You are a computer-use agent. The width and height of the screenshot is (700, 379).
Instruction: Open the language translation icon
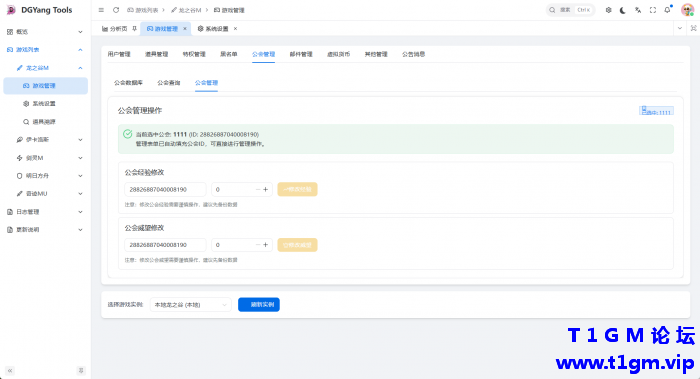[638, 10]
